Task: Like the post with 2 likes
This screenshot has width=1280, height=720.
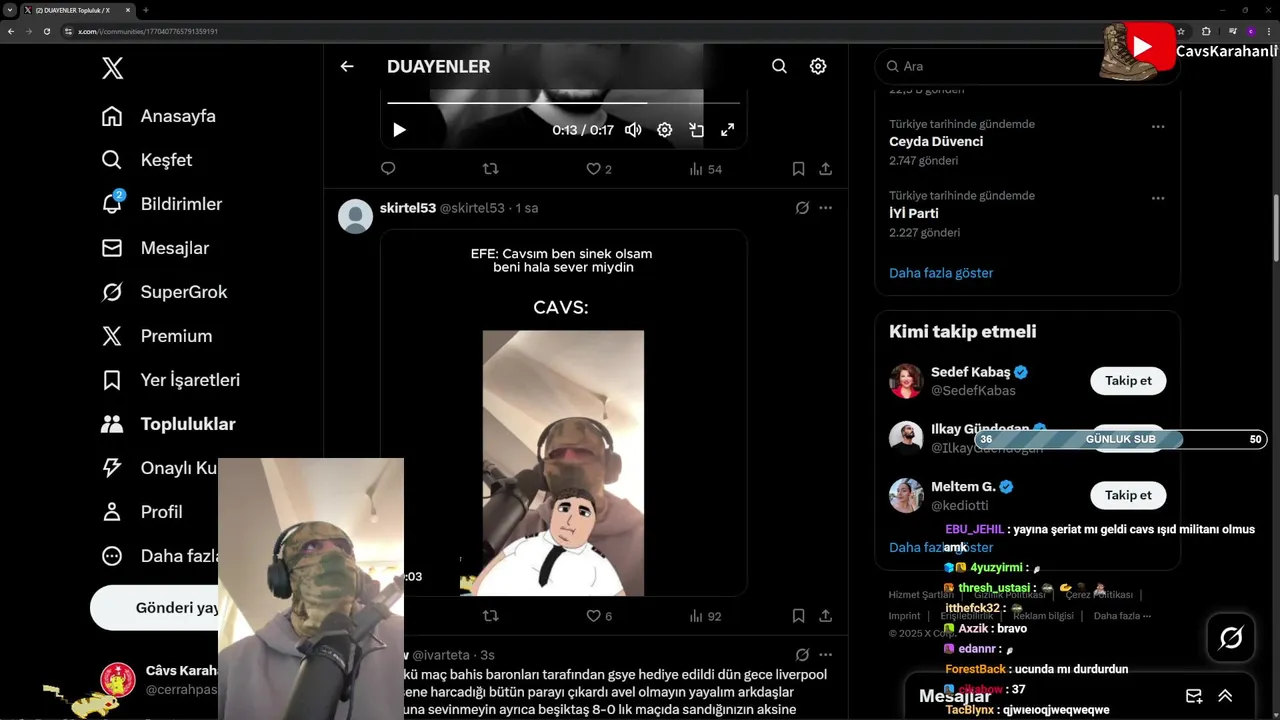Action: [x=599, y=169]
